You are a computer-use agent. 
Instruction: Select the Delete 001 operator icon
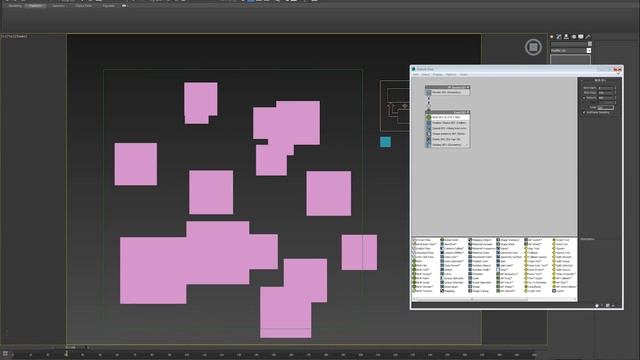point(429,139)
